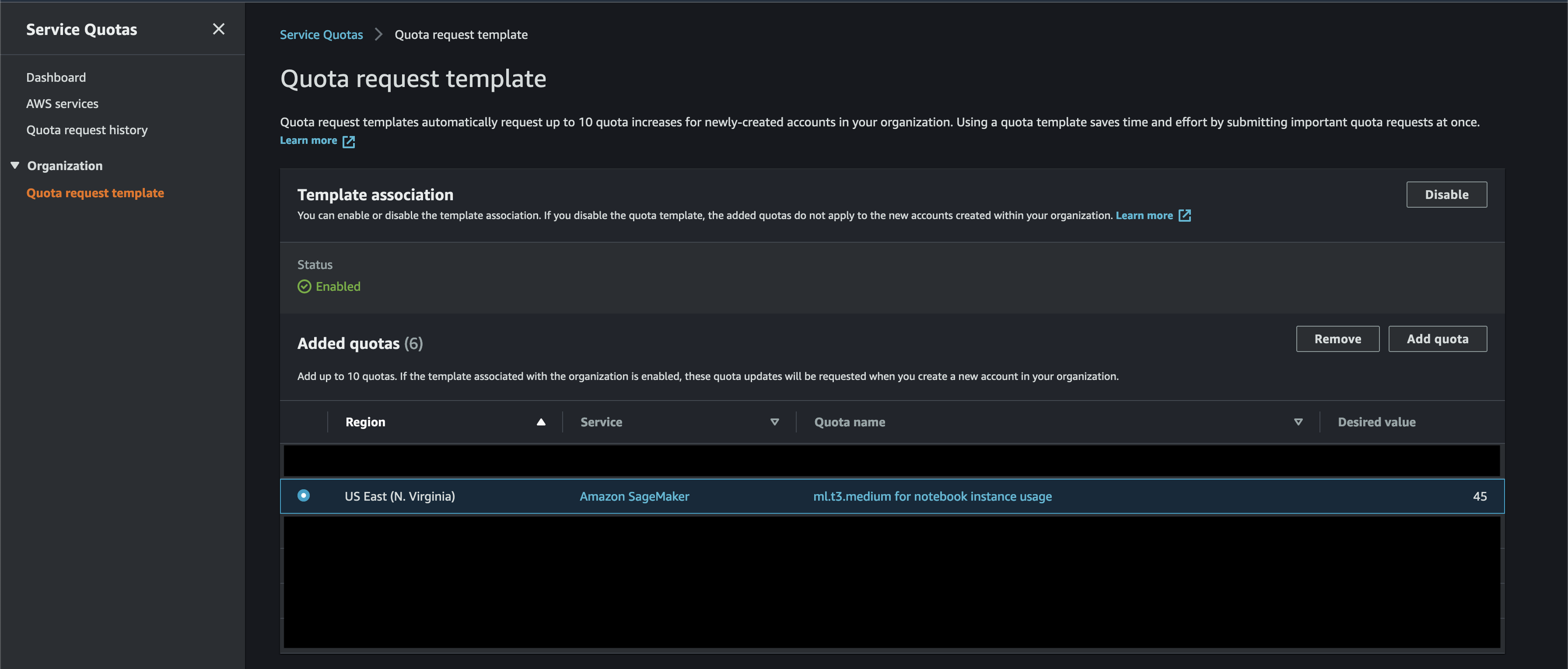
Task: Click external link icon in Template association text
Action: (x=1184, y=215)
